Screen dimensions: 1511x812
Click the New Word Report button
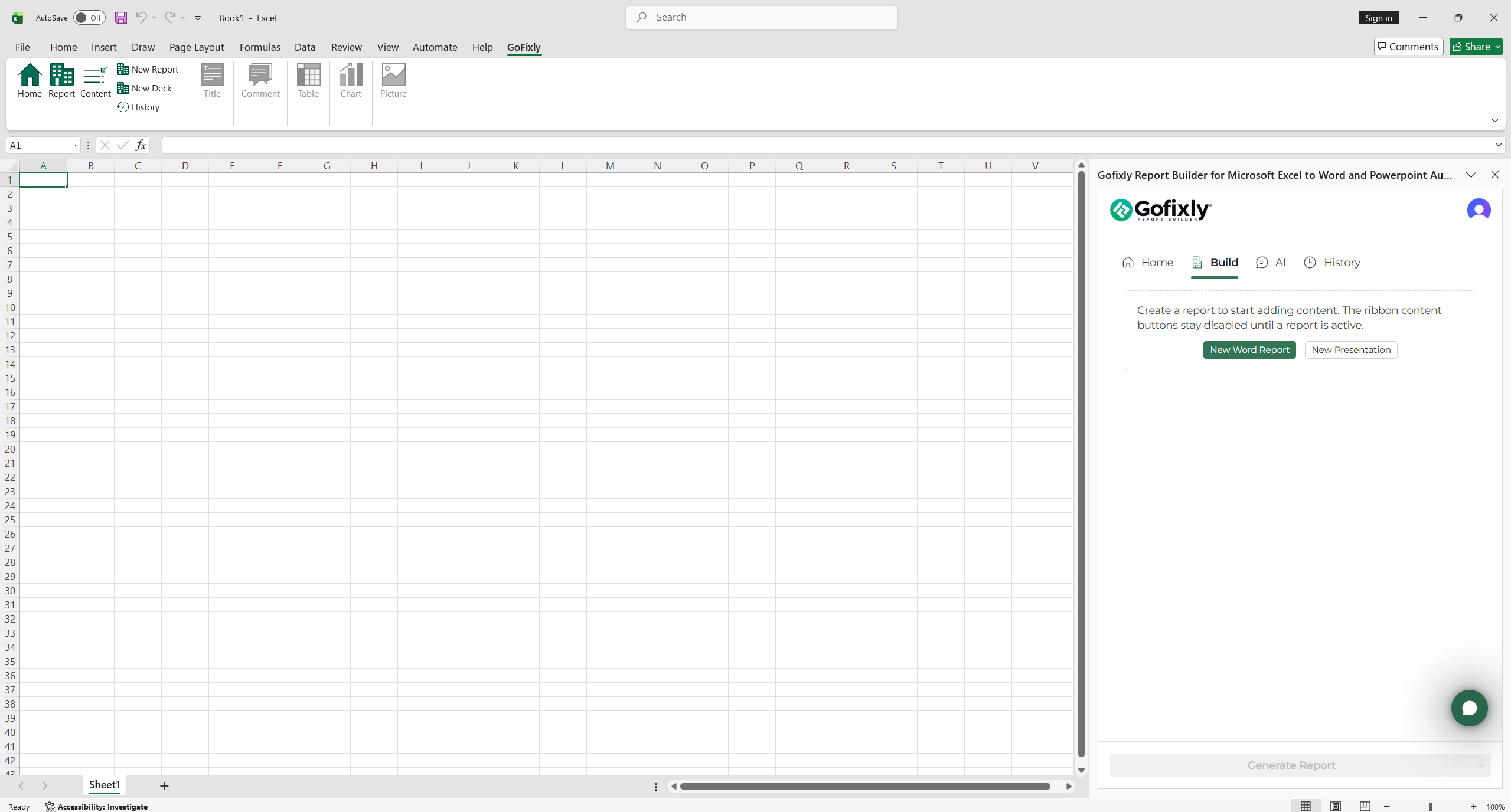pos(1249,350)
